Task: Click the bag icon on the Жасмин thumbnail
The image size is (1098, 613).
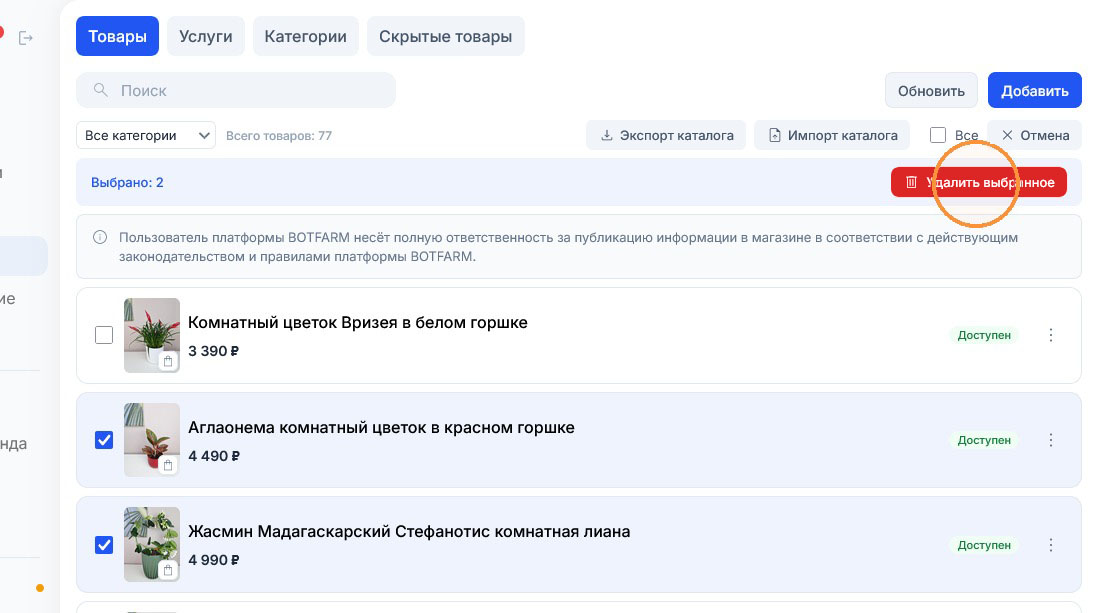Action: tap(168, 570)
